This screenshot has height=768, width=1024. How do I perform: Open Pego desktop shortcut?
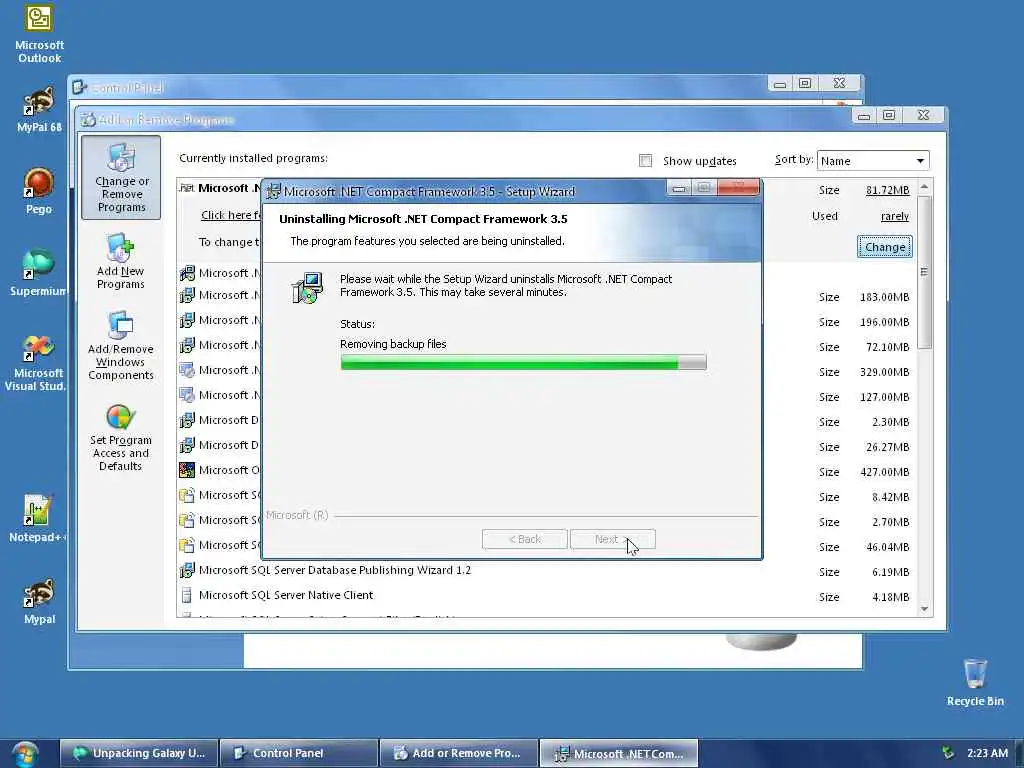pos(39,190)
